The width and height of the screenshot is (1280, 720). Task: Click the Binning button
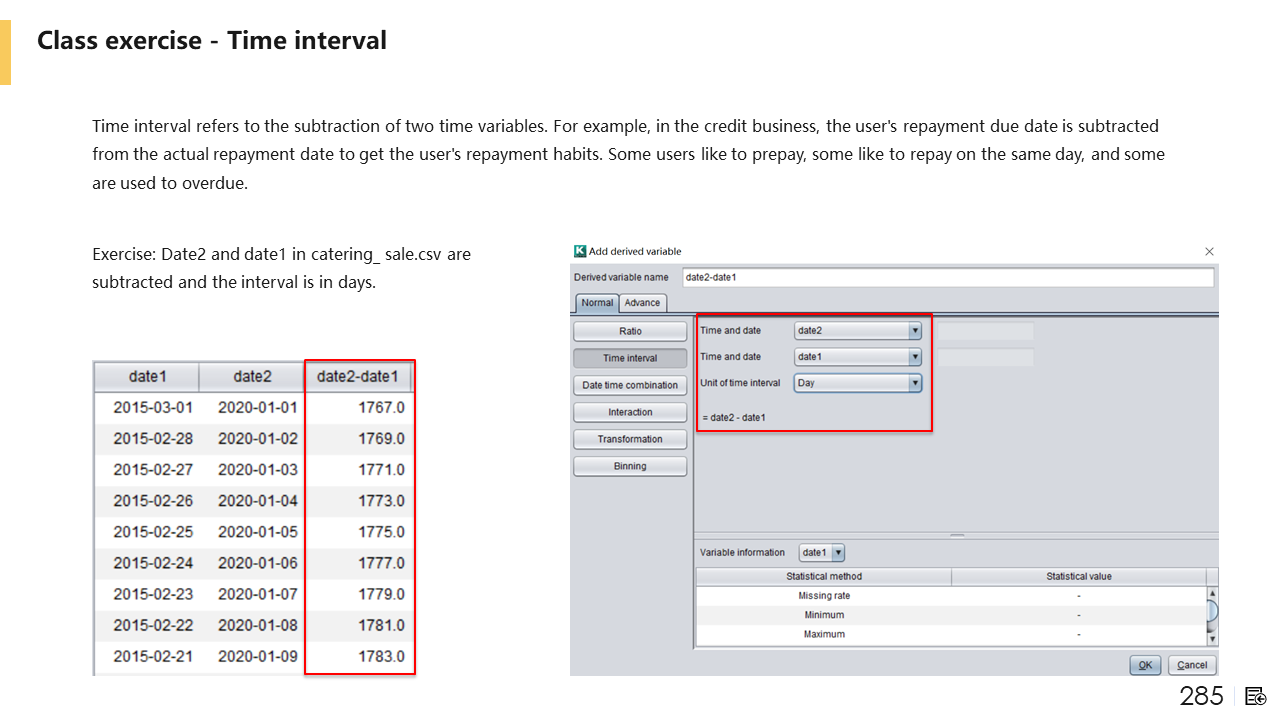630,466
